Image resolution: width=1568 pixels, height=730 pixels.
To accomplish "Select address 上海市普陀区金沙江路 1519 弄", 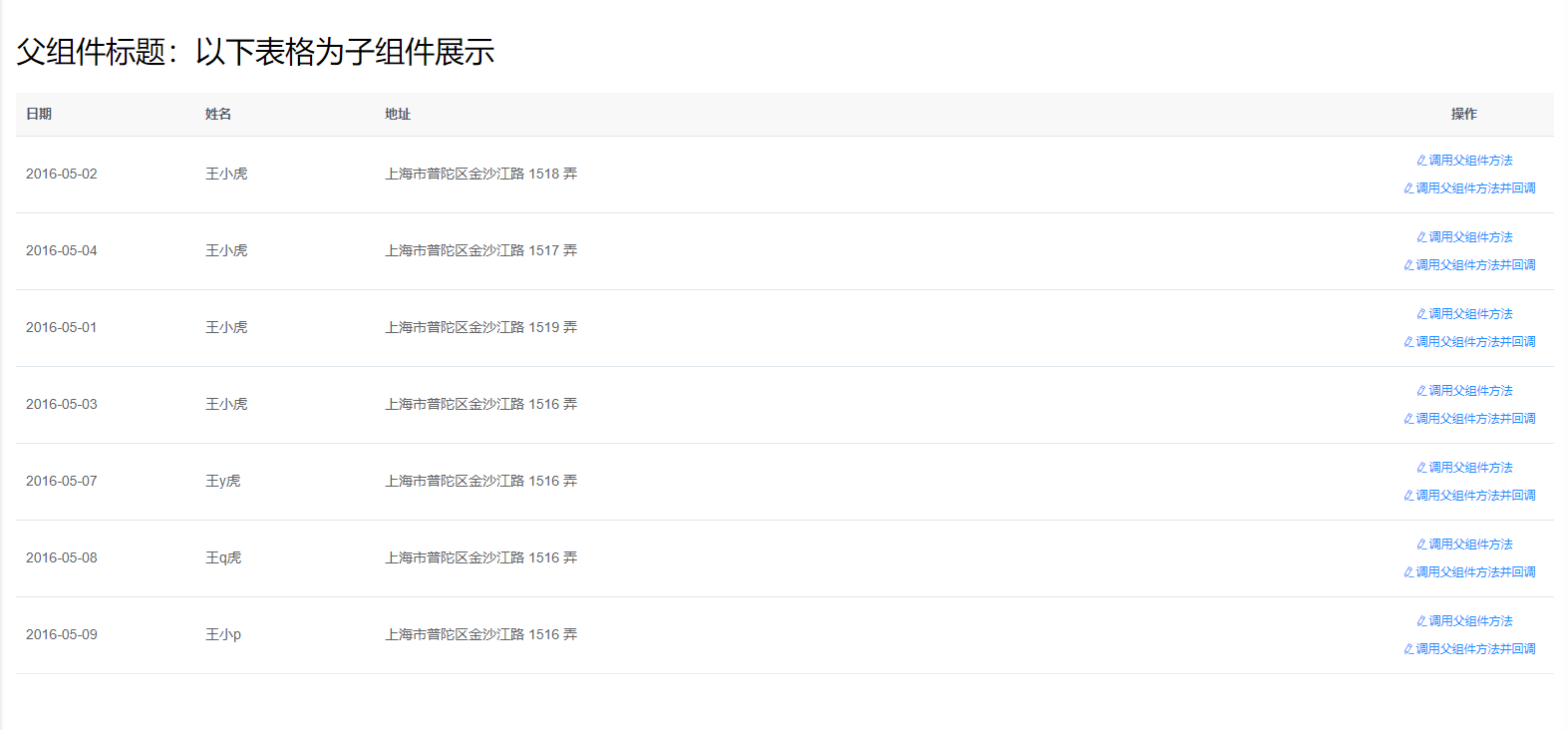I will point(481,328).
